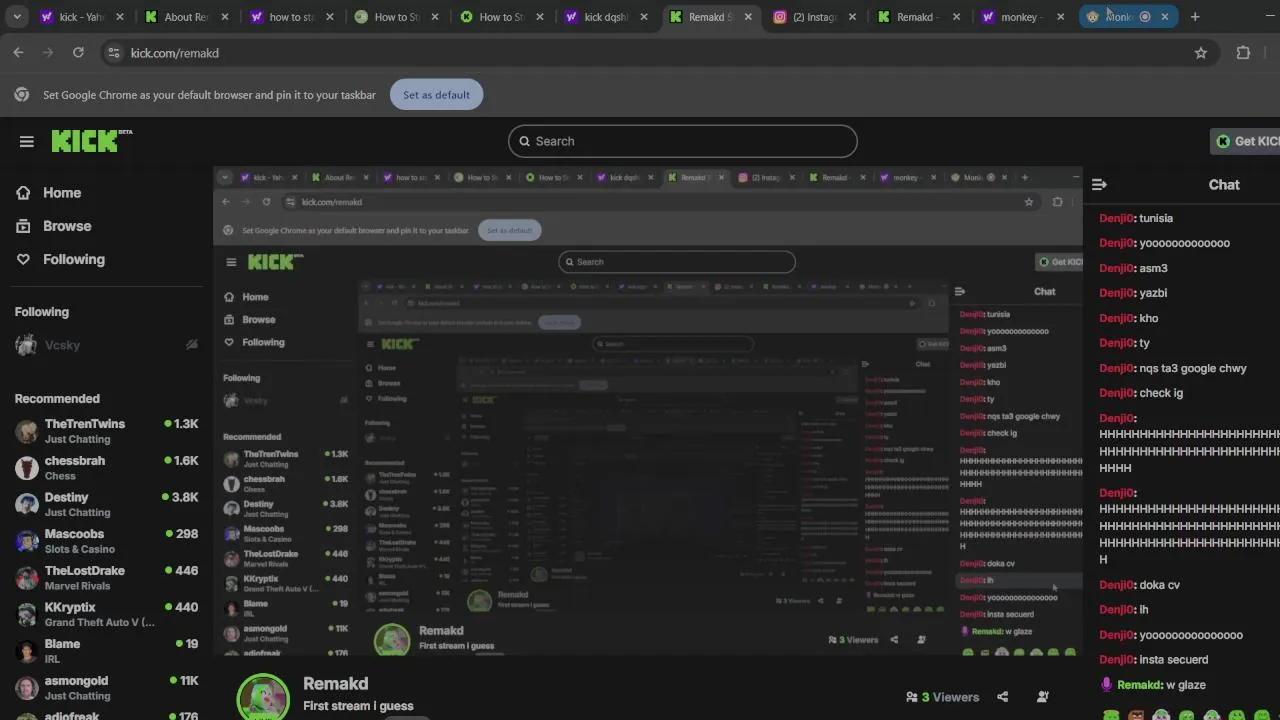The width and height of the screenshot is (1280, 720).
Task: Reload the kick.com/remakd page
Action: 78,53
